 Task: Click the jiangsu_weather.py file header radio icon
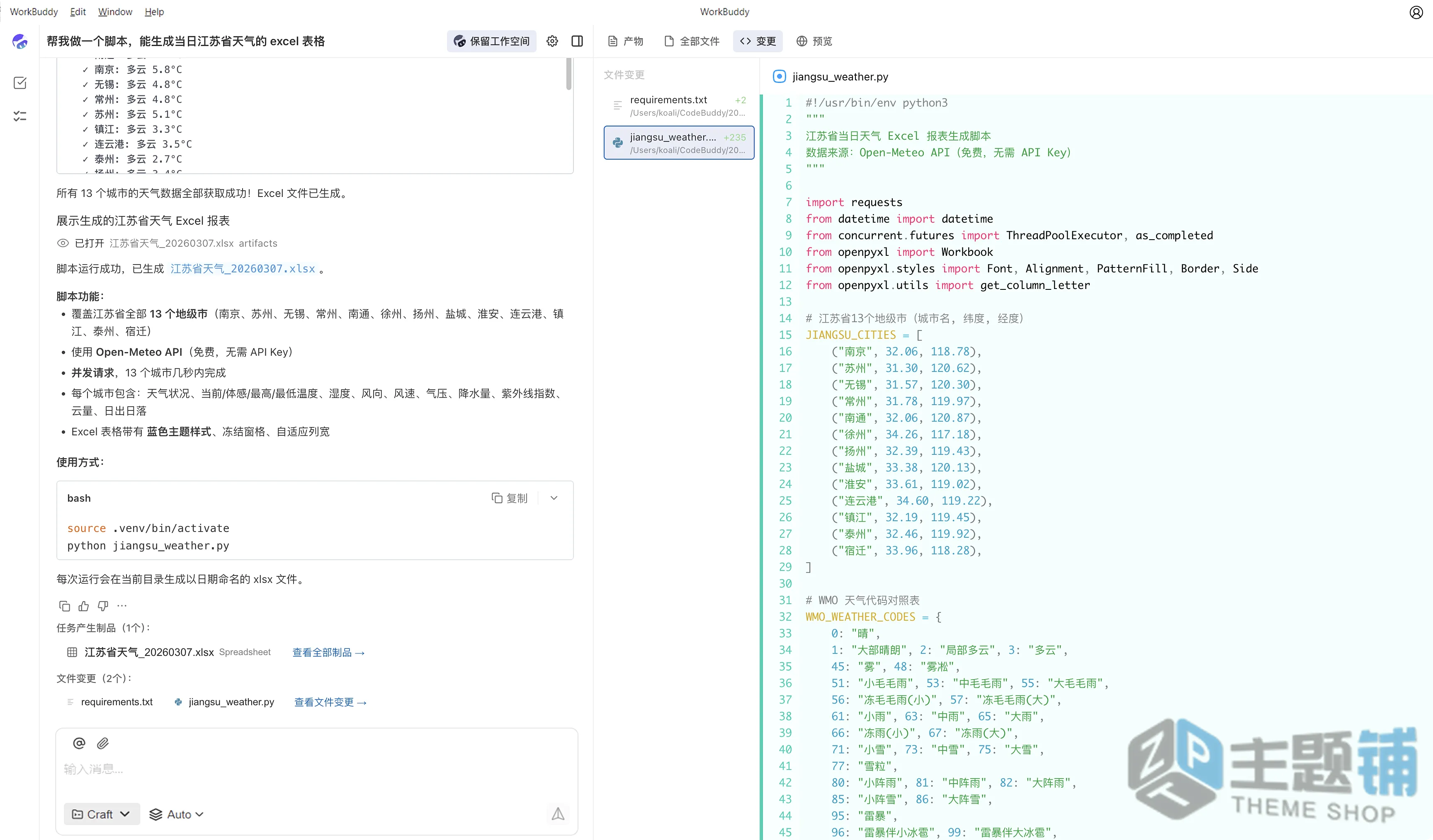[780, 76]
